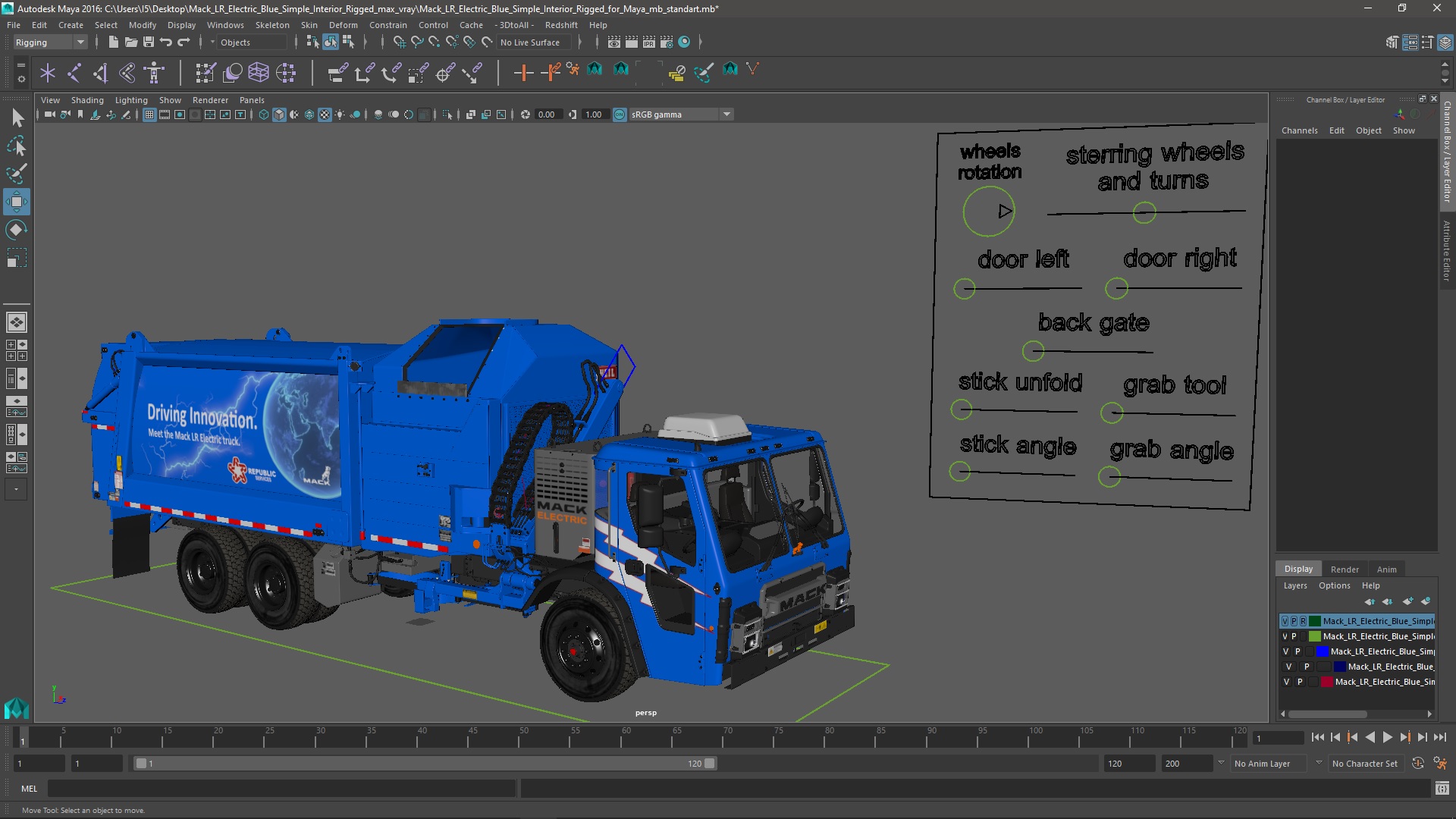Toggle visibility V of first layer
The height and width of the screenshot is (819, 1456).
point(1285,621)
